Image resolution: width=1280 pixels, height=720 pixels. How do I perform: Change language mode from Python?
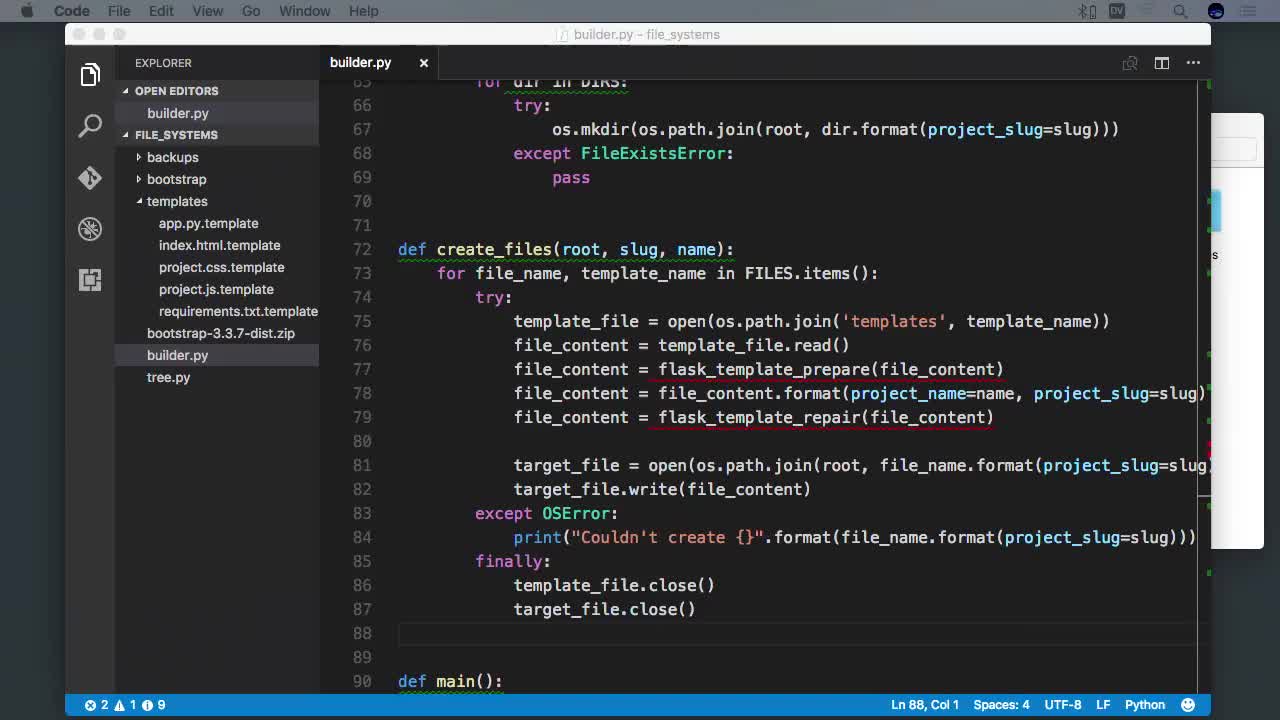coord(1144,705)
